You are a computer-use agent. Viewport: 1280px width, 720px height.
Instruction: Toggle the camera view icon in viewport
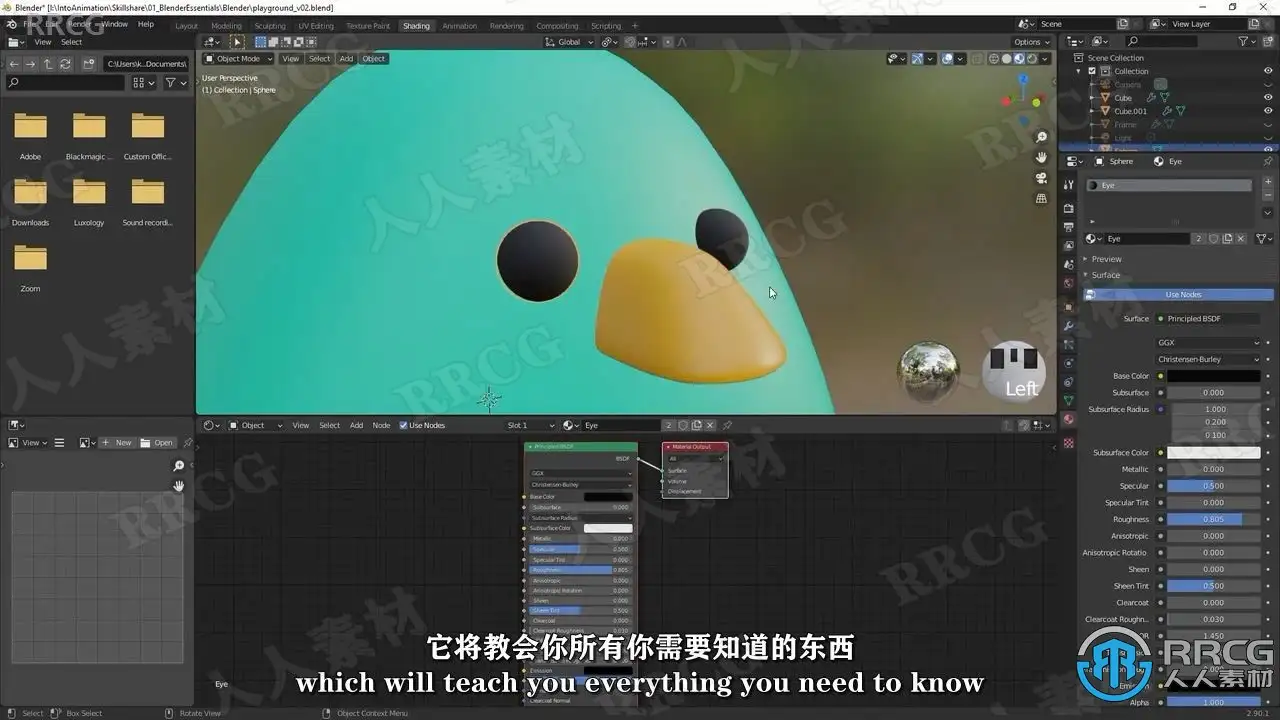pos(1041,178)
